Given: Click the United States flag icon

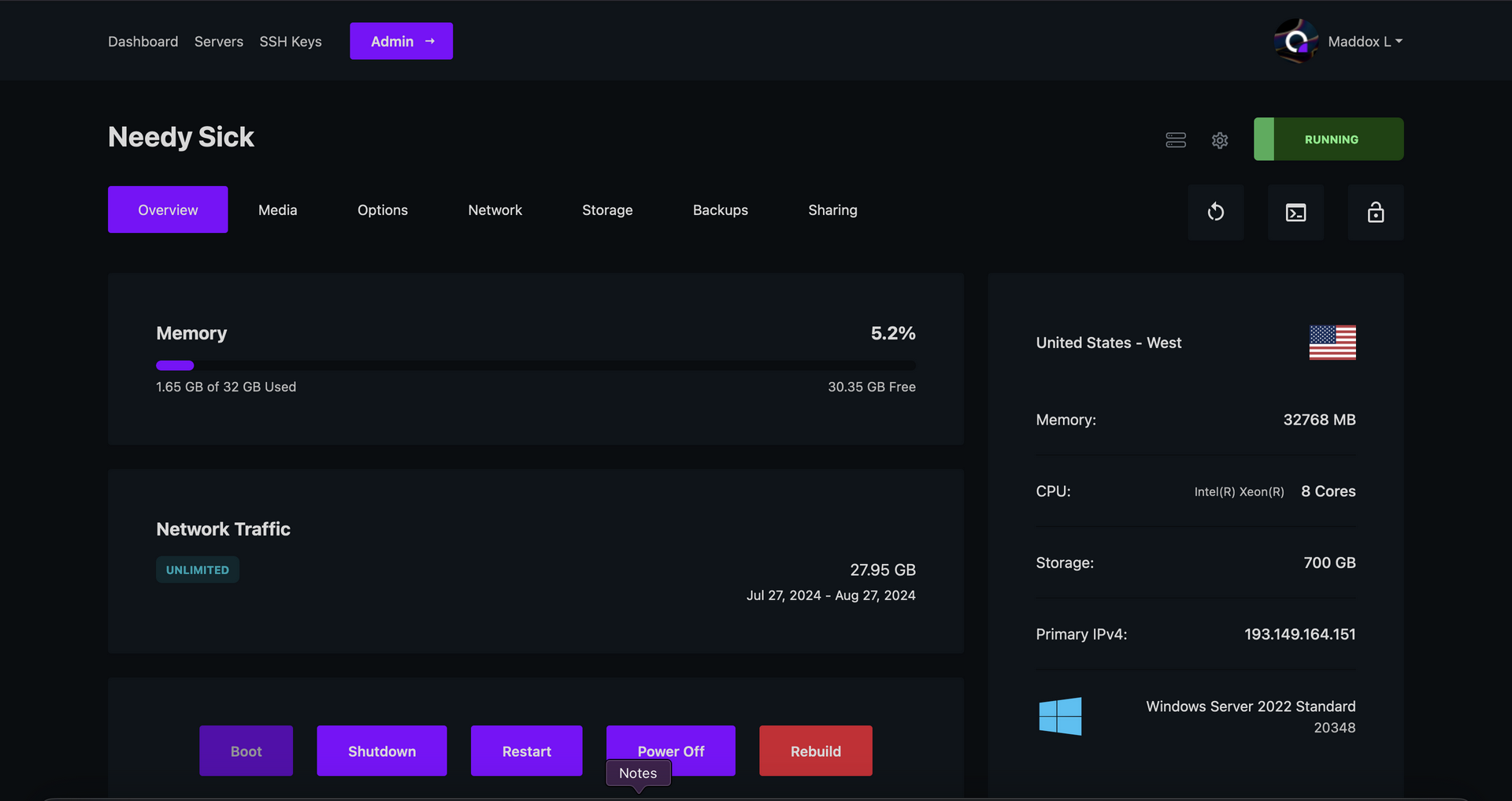Looking at the screenshot, I should (1332, 343).
